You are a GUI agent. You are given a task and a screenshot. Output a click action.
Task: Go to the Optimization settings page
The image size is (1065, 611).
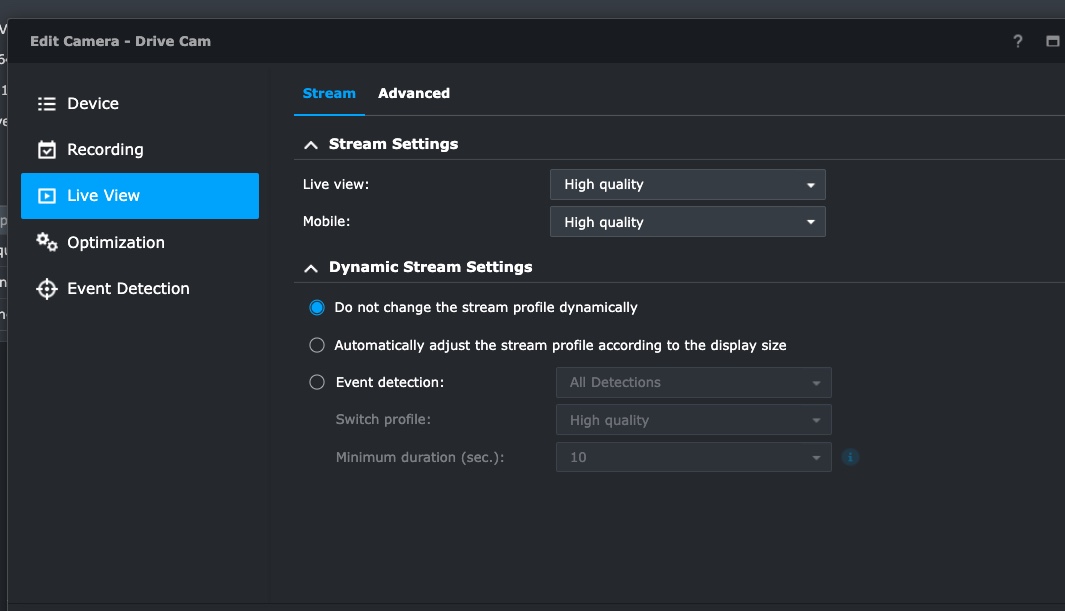[x=115, y=242]
